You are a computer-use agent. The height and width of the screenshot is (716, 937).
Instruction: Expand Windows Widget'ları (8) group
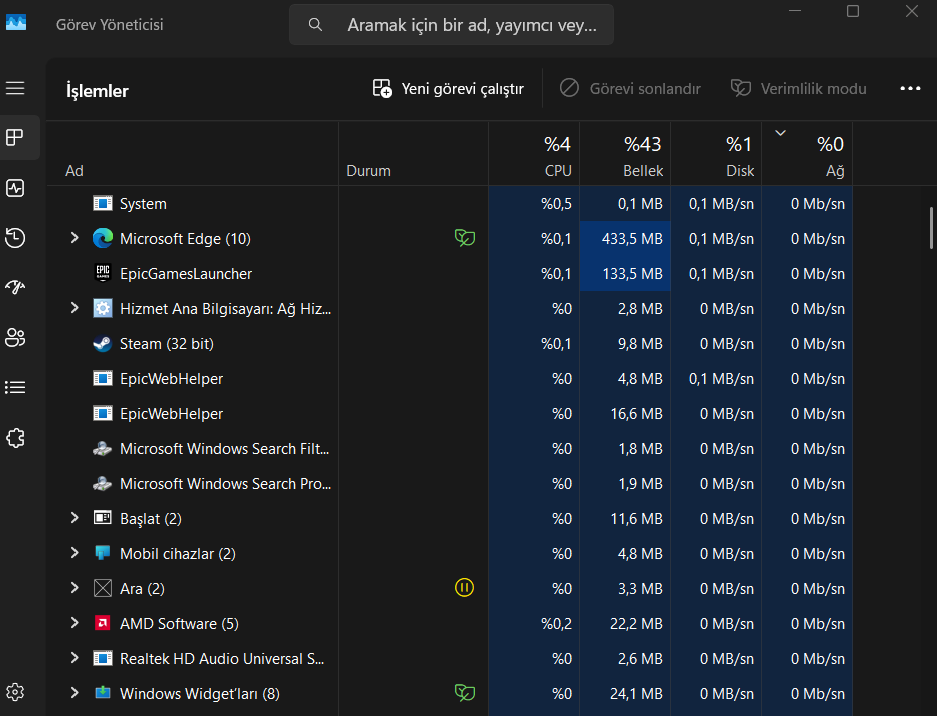[75, 693]
